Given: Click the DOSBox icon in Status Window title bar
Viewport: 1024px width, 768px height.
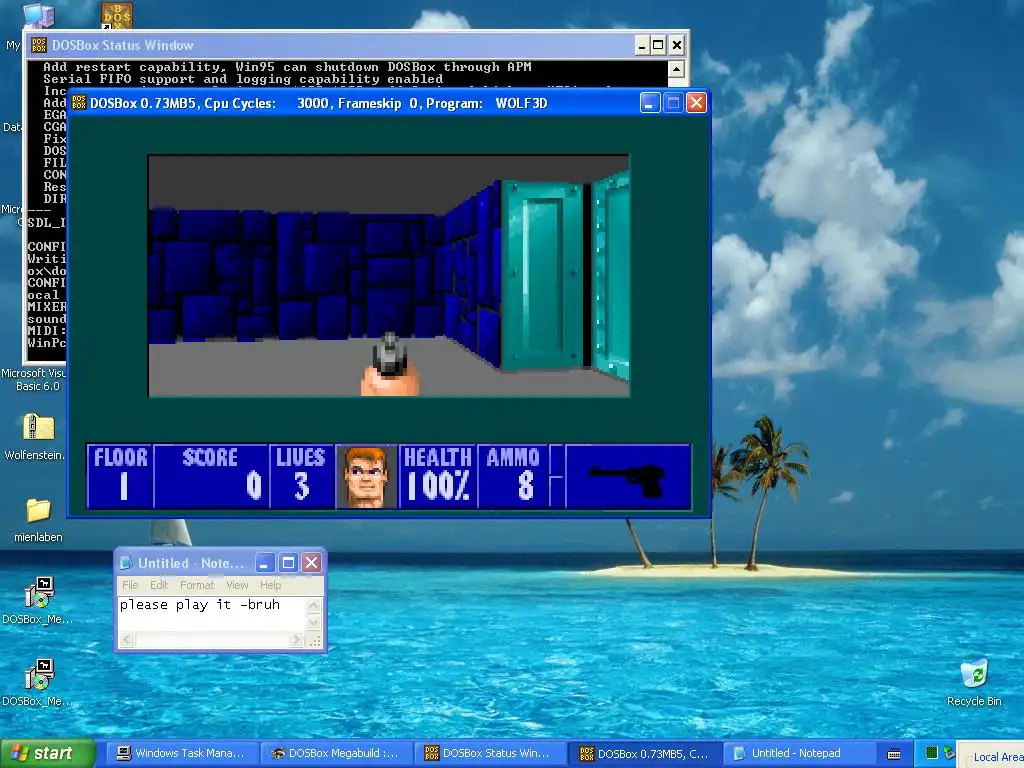Looking at the screenshot, I should tap(39, 45).
